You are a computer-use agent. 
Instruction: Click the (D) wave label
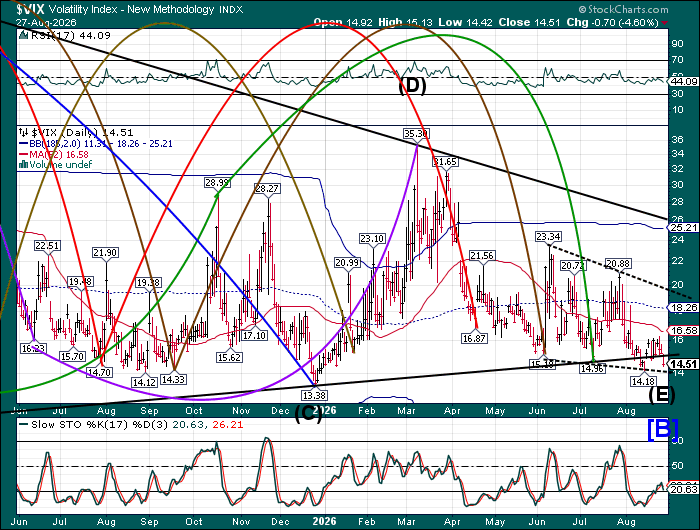click(x=412, y=85)
